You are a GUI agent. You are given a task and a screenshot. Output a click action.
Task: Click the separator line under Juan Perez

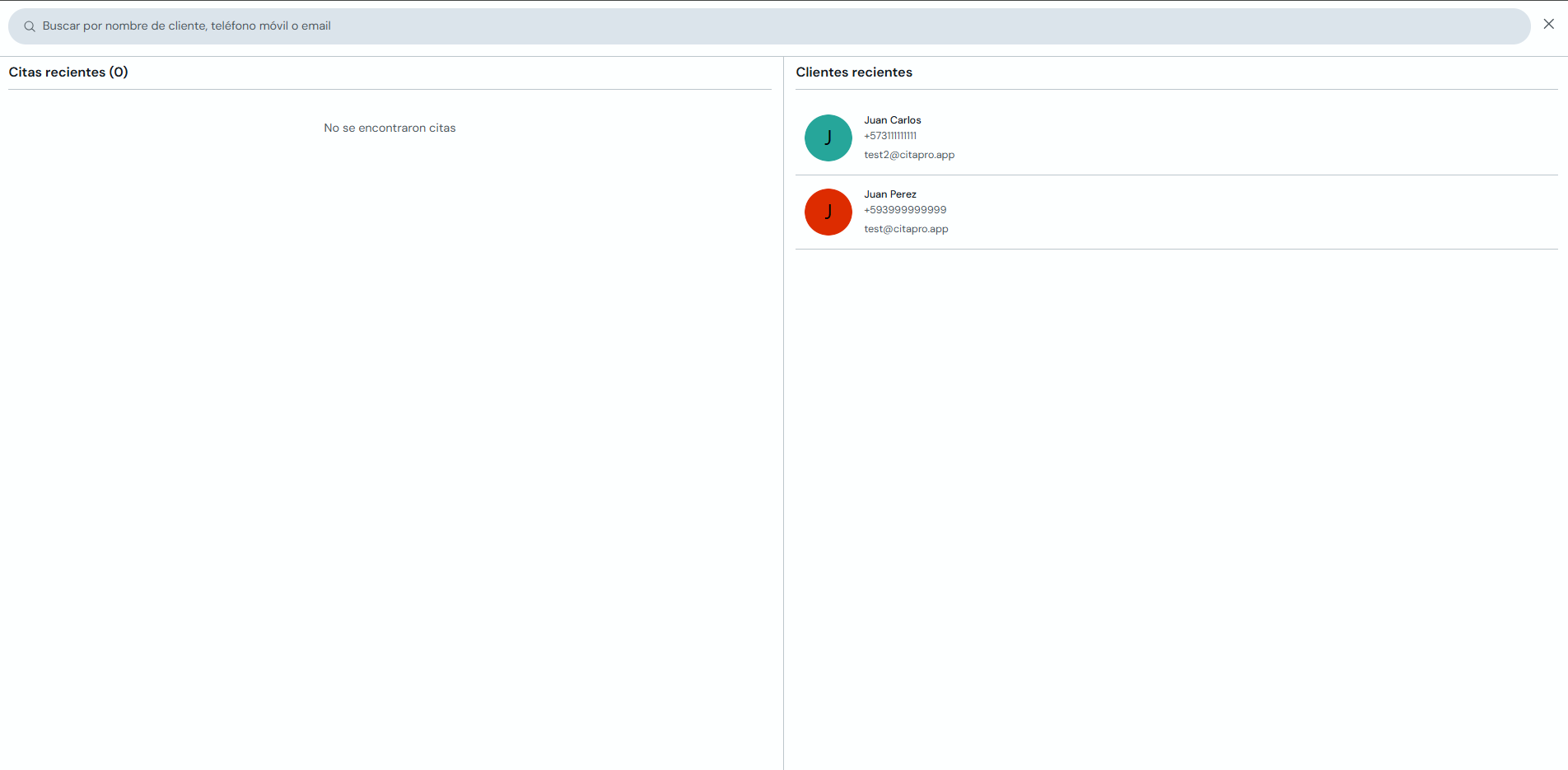pos(1176,249)
